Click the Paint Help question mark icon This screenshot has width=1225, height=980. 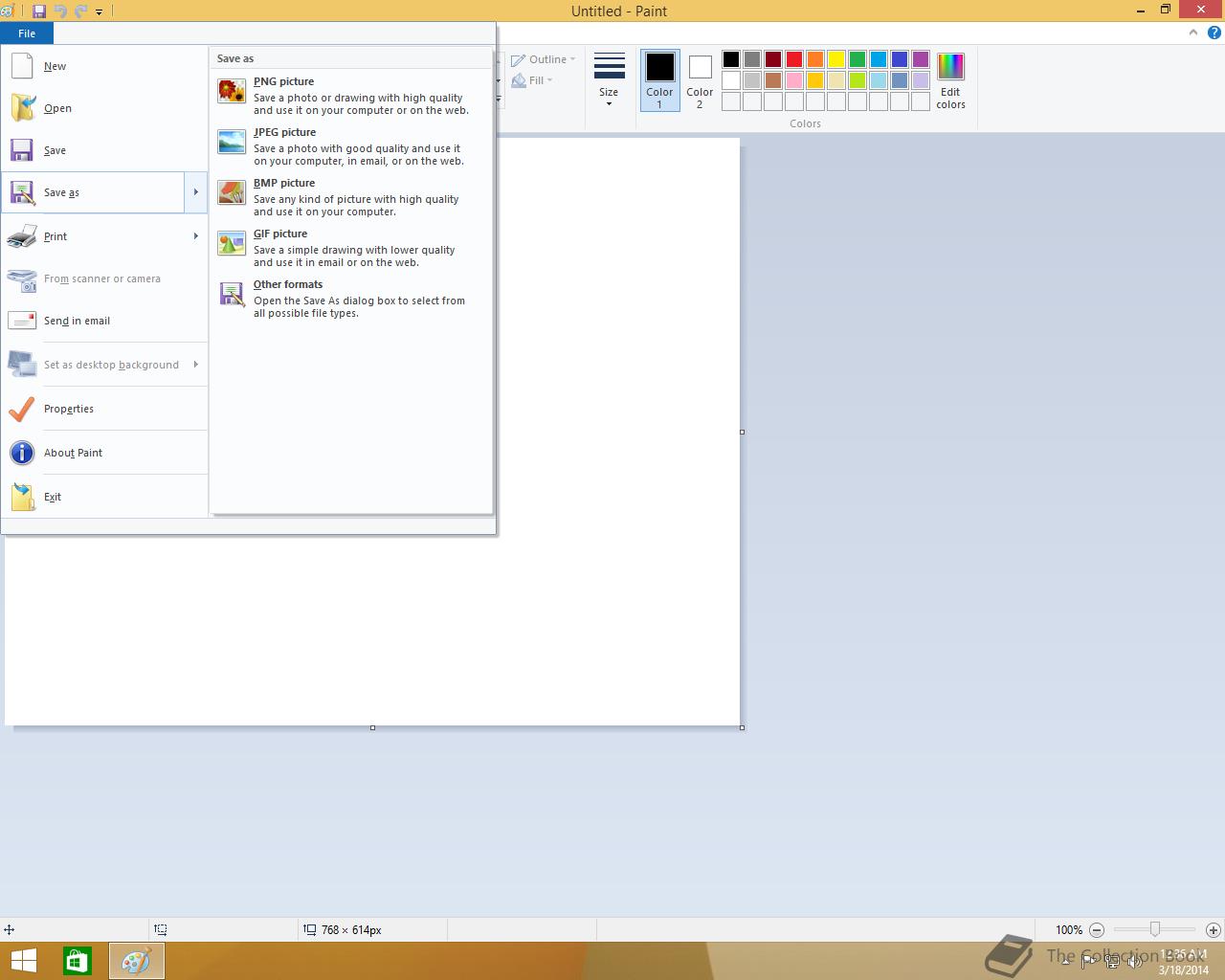1214,33
